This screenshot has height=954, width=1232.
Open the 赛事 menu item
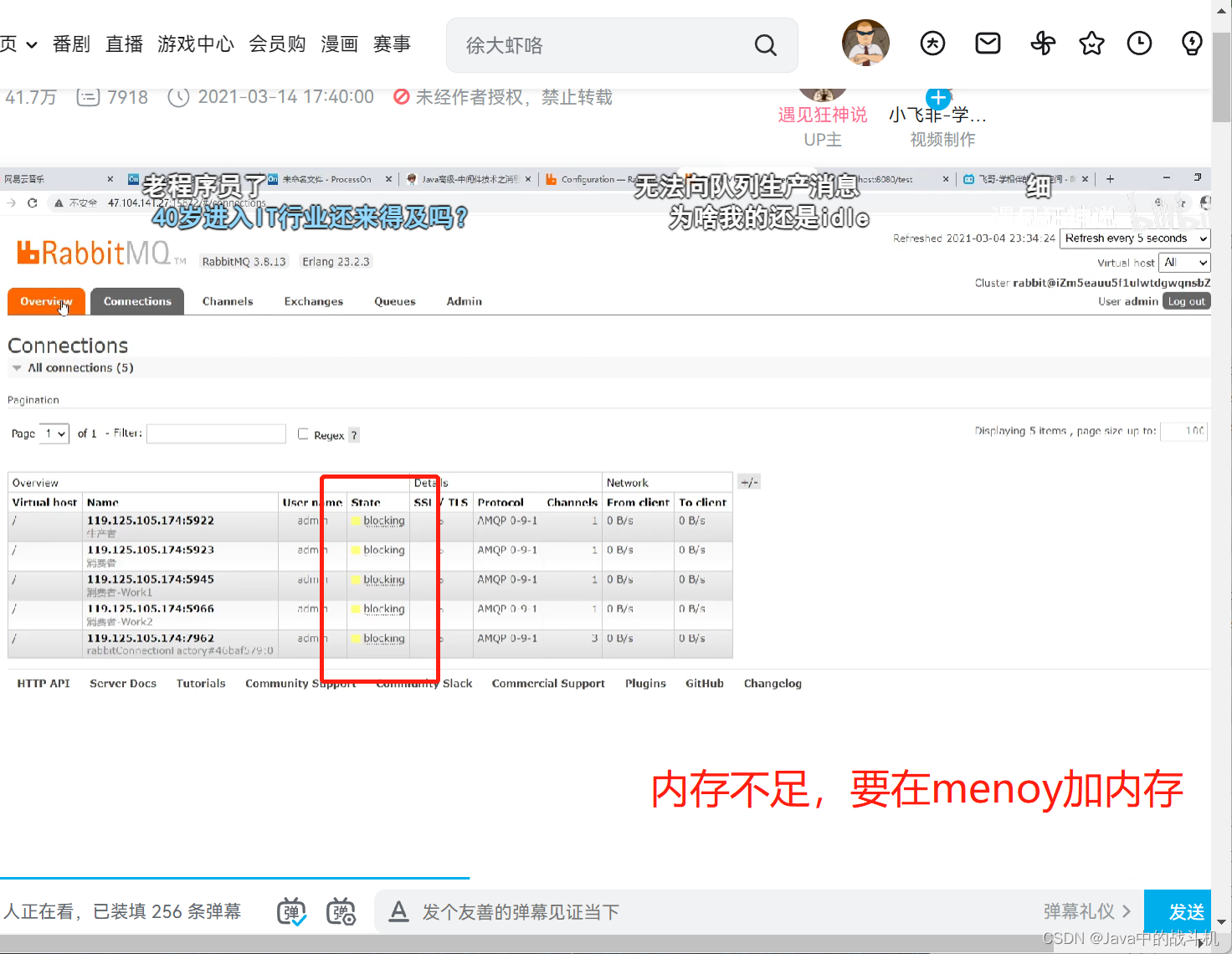[x=392, y=44]
